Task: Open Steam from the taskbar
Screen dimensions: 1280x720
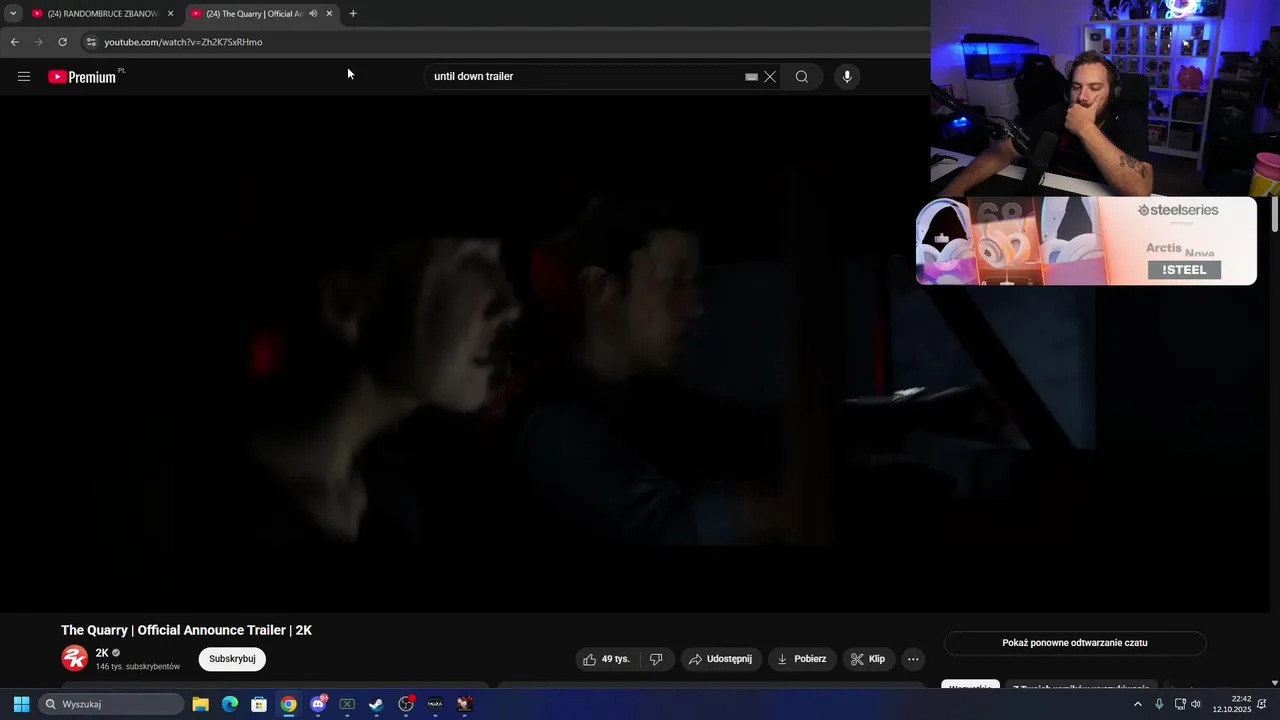Action: coord(376,704)
